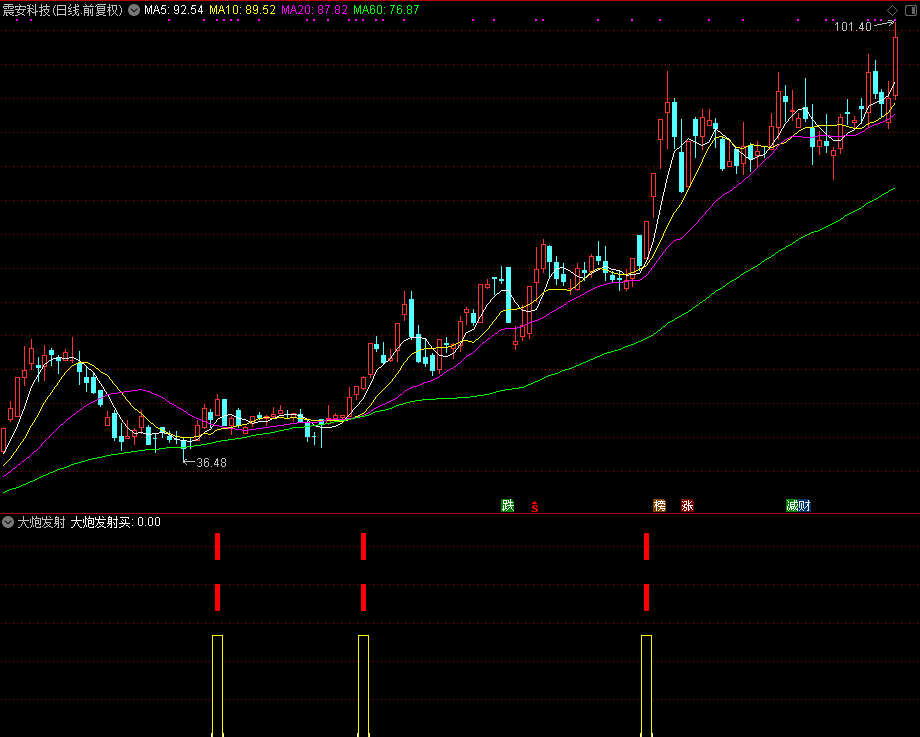Select the 震安科技(日线.前复权) chart title
Viewport: 920px width, 737px height.
click(63, 10)
